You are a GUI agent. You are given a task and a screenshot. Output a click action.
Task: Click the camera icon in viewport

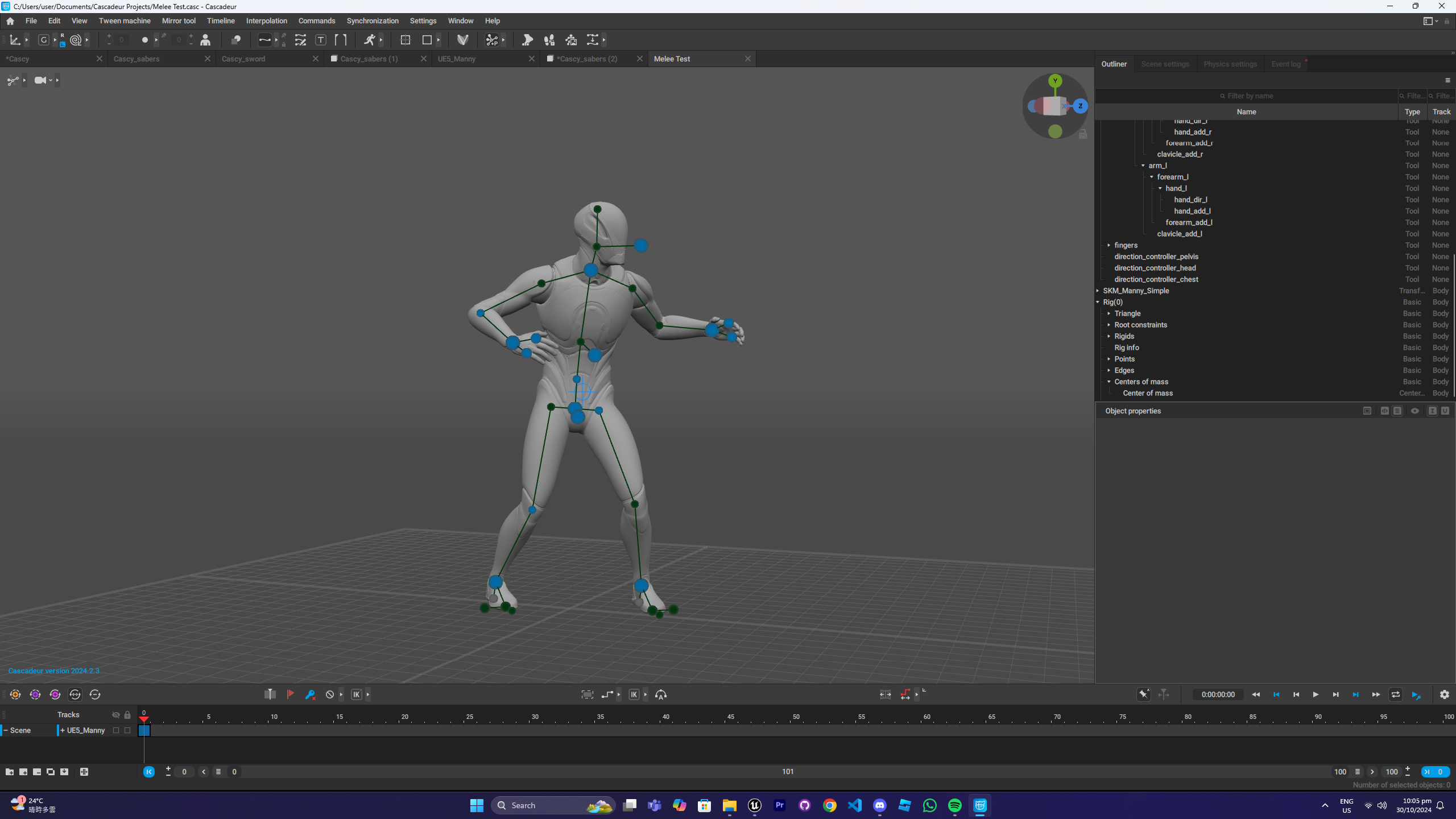[40, 80]
